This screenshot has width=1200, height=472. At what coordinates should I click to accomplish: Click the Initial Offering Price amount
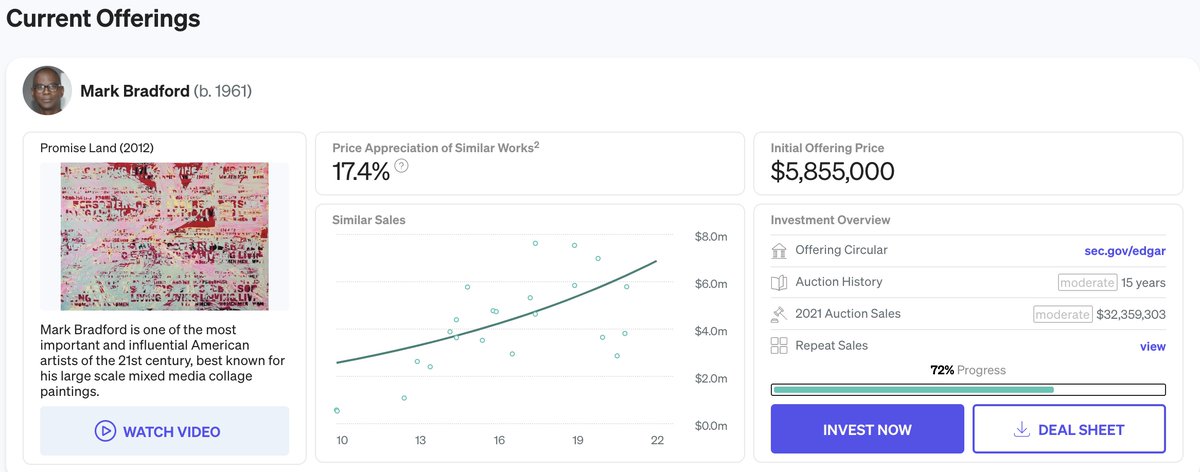pyautogui.click(x=832, y=171)
